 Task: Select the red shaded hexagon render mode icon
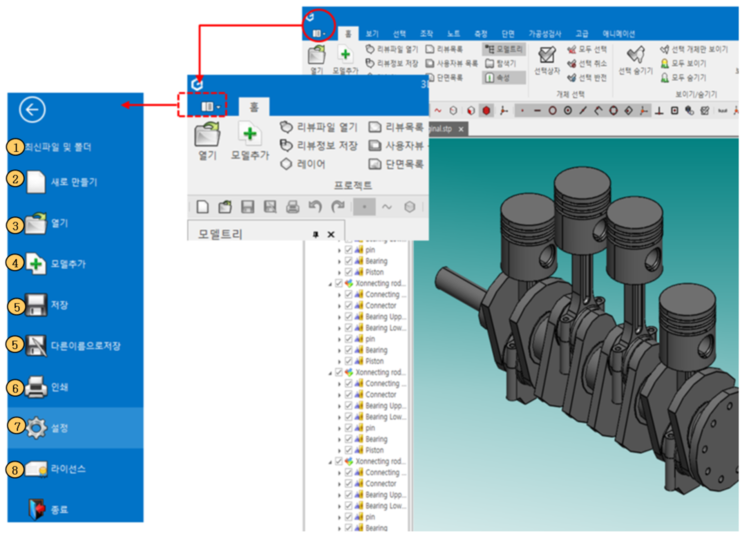coord(486,111)
